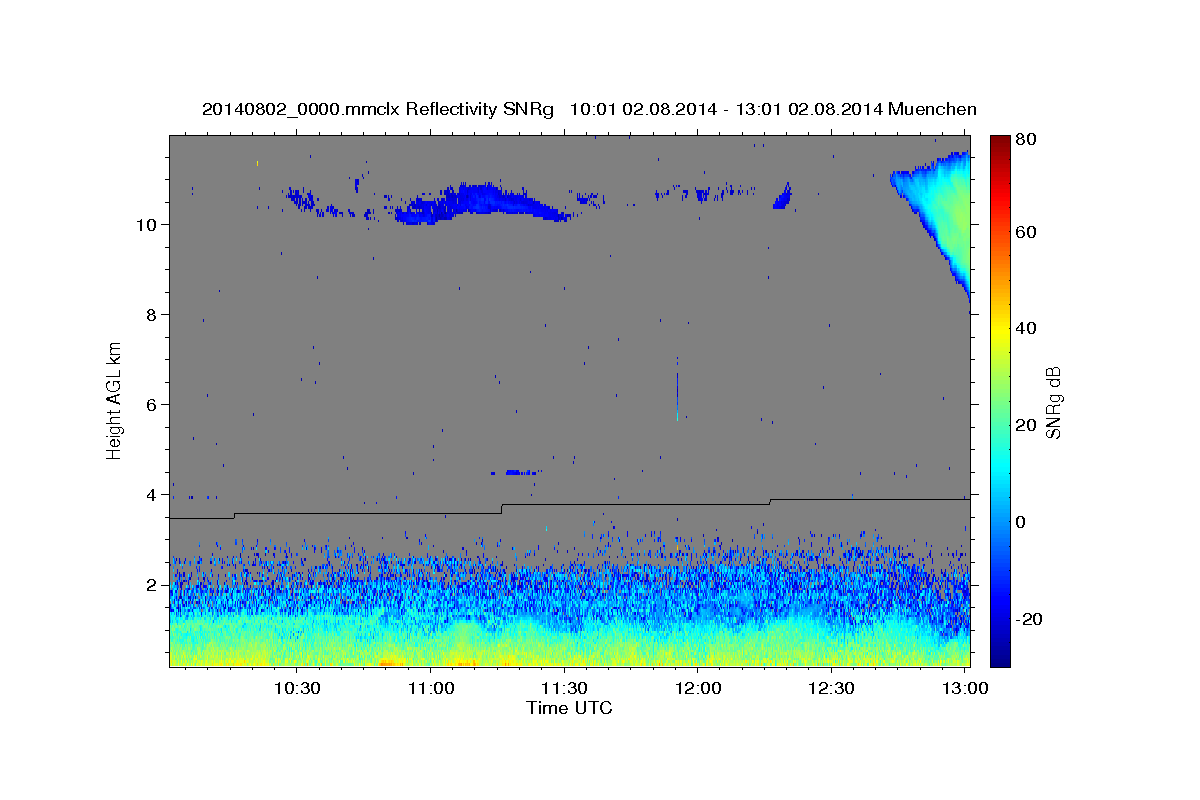Click the dark blue bottom of colorbar
Image resolution: width=1200 pixels, height=800 pixels.
coord(1000,655)
